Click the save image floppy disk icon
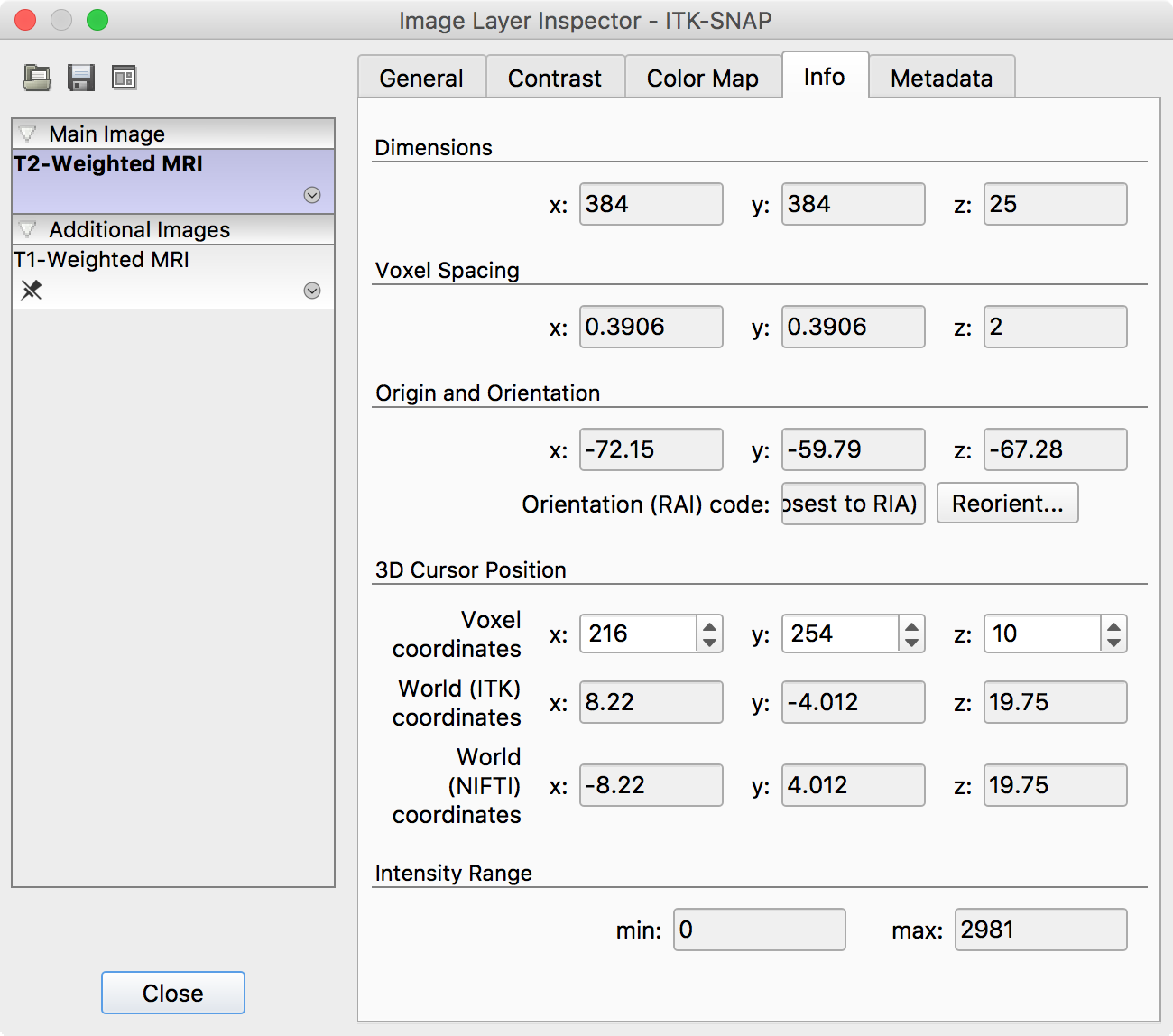Image resolution: width=1173 pixels, height=1036 pixels. click(x=81, y=78)
